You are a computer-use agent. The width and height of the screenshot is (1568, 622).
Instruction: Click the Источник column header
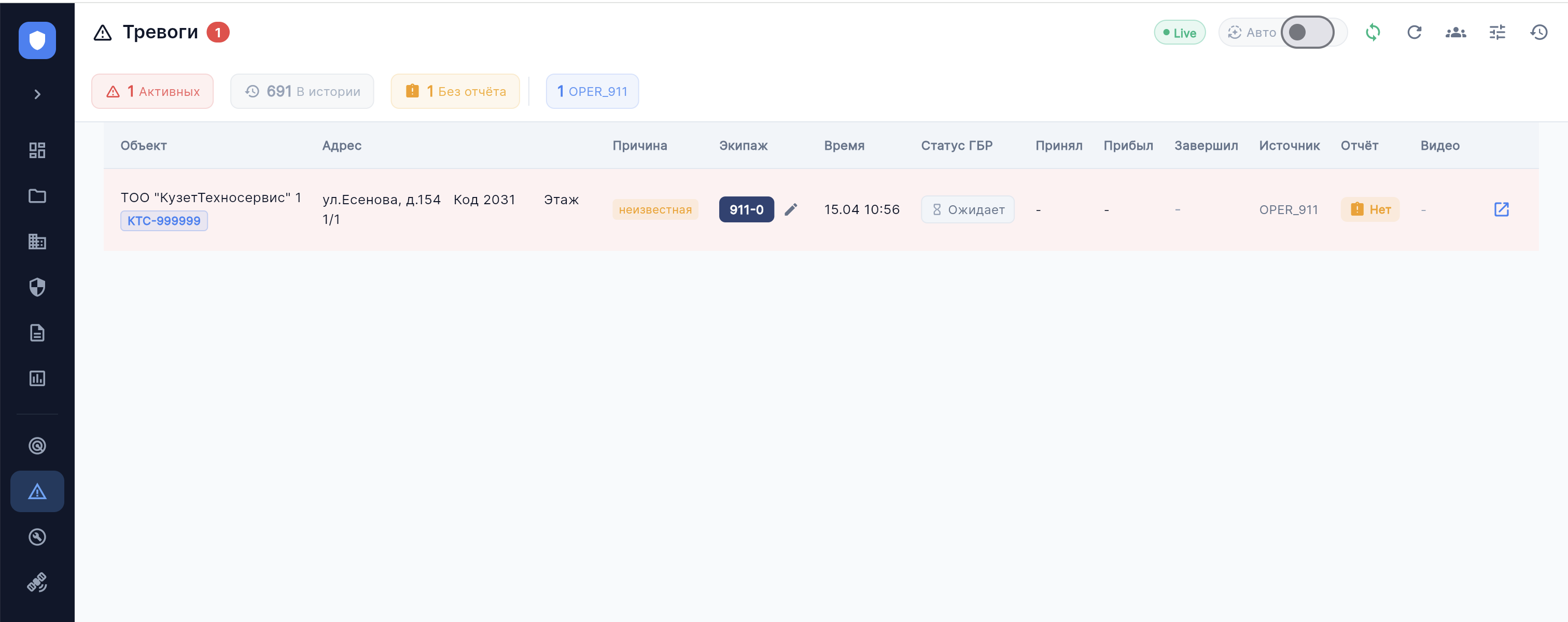pos(1289,146)
